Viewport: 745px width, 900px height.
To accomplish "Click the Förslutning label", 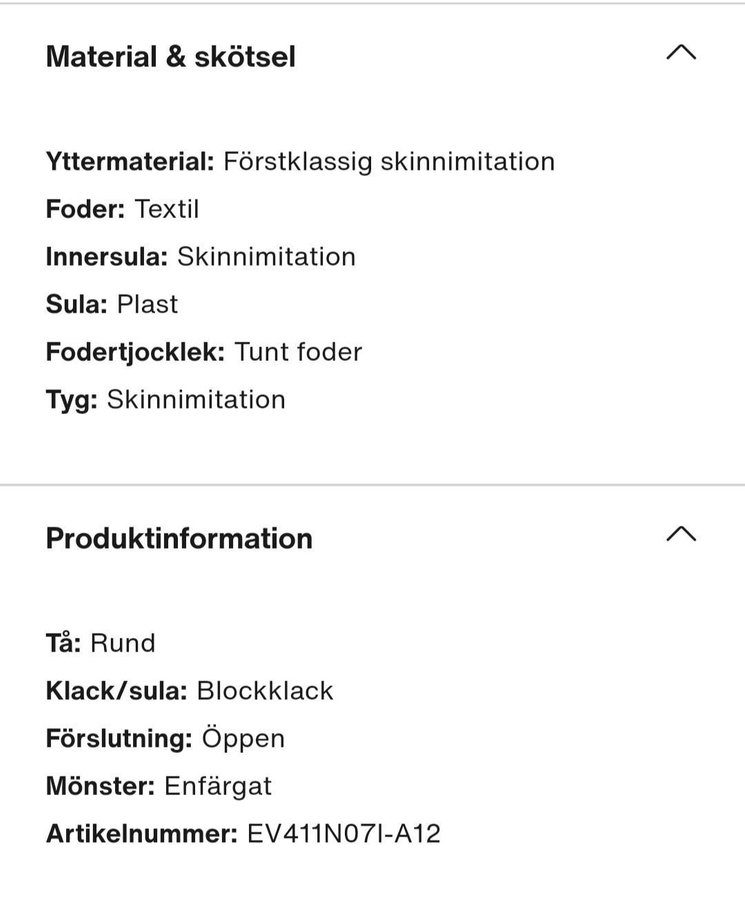I will pos(119,738).
